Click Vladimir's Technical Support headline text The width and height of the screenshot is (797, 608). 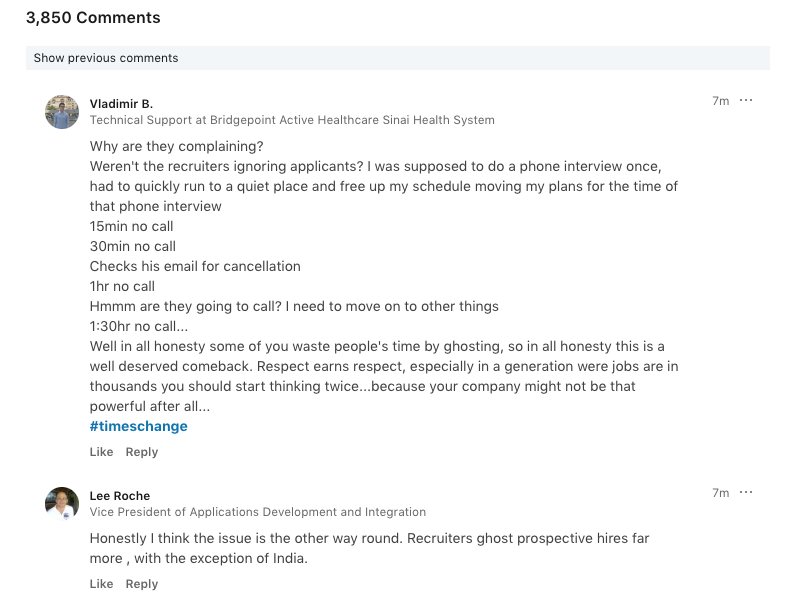(292, 120)
